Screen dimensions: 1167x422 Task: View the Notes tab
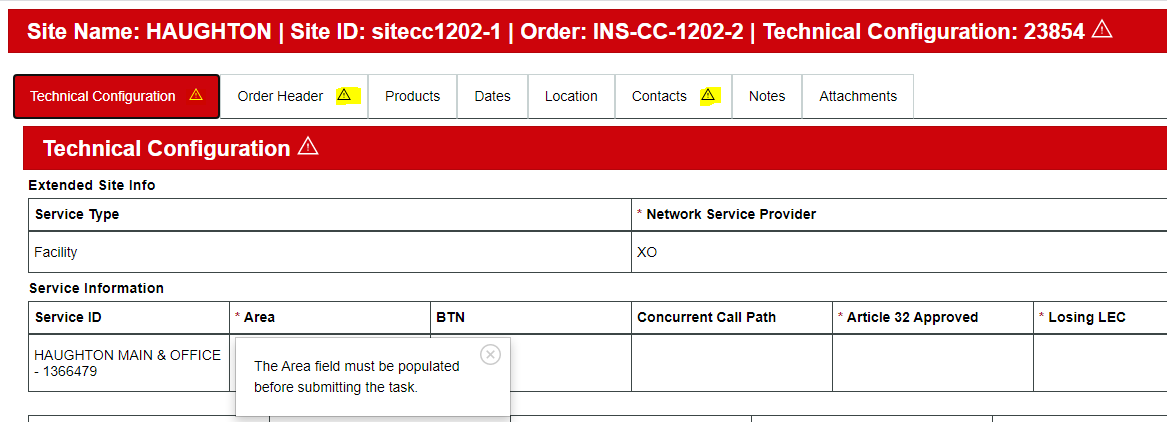click(x=767, y=96)
